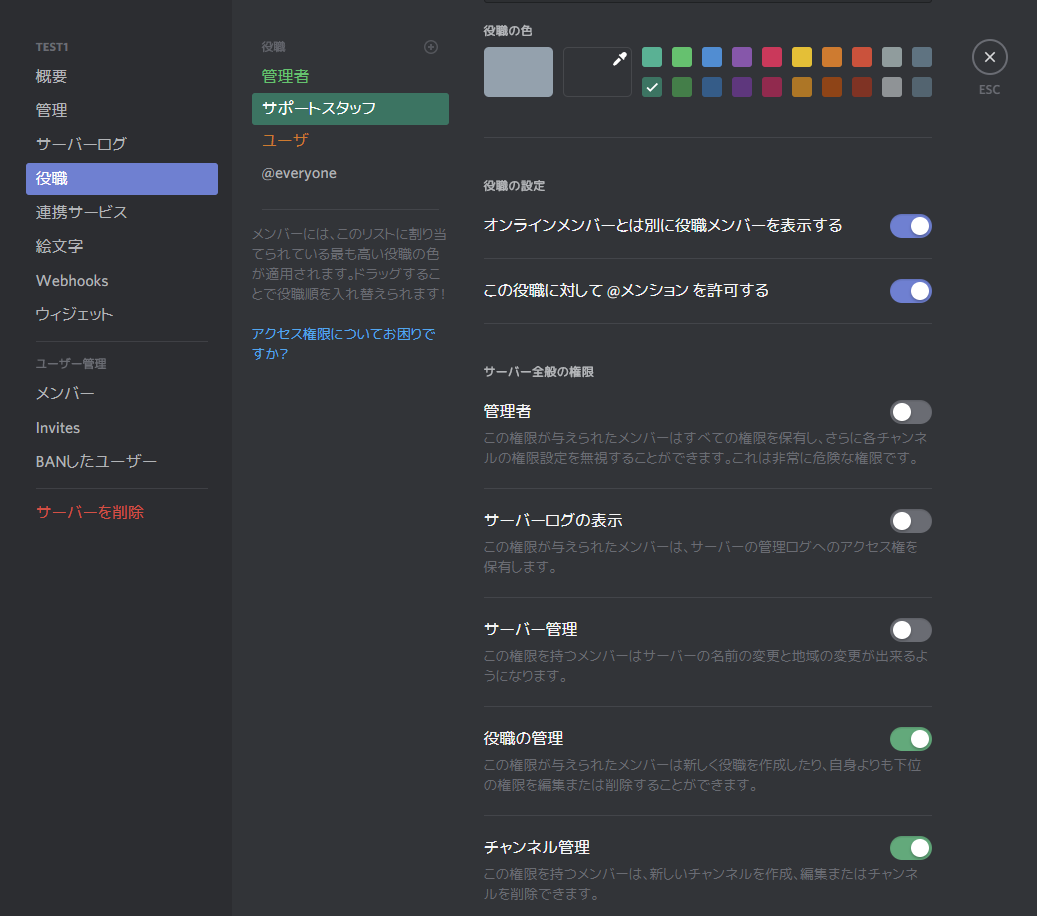This screenshot has height=916, width=1037.
Task: Pick the slate blue-gray color swatch
Action: click(x=922, y=57)
